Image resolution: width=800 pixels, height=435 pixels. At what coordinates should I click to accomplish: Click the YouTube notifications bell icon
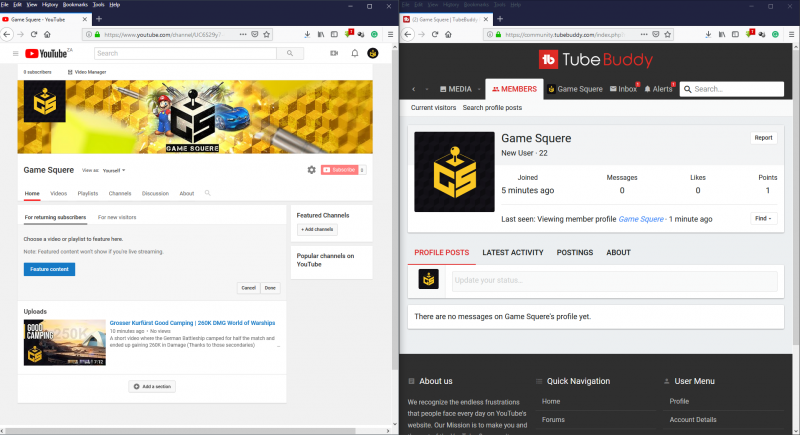[354, 53]
